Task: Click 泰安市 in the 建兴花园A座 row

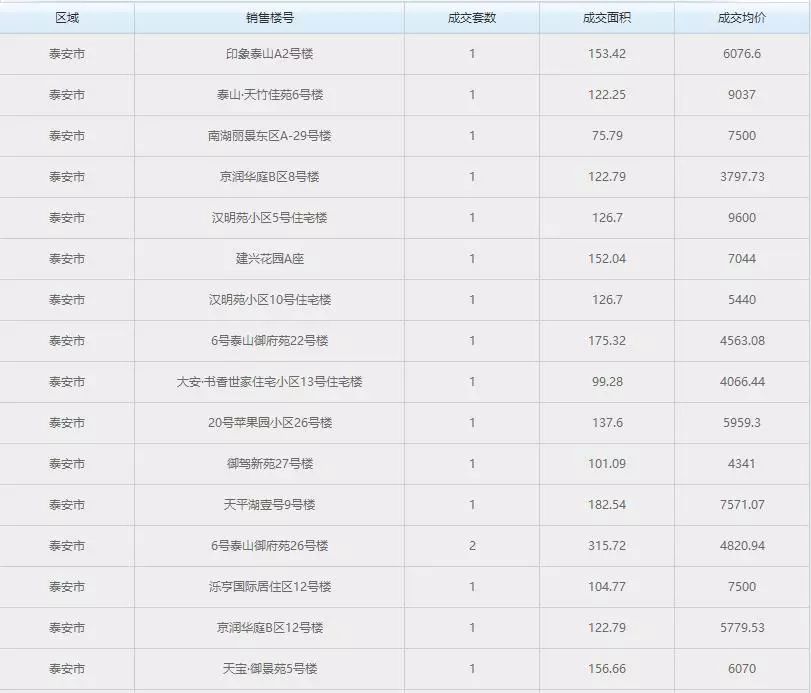Action: (x=67, y=259)
